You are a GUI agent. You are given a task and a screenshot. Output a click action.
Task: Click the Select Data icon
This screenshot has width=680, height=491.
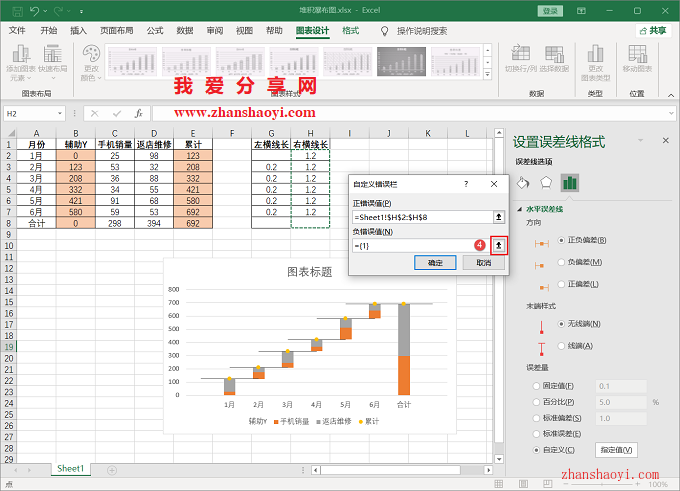pos(554,59)
